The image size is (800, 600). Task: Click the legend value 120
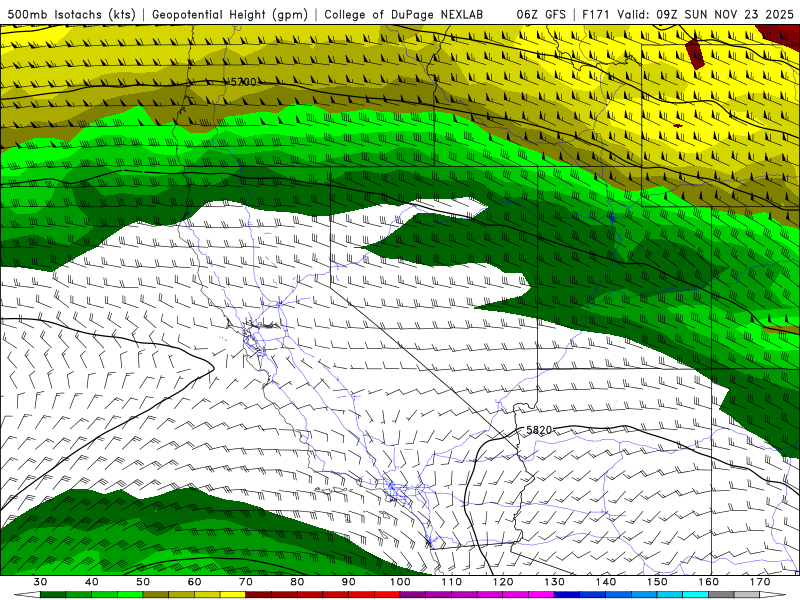coord(503,582)
